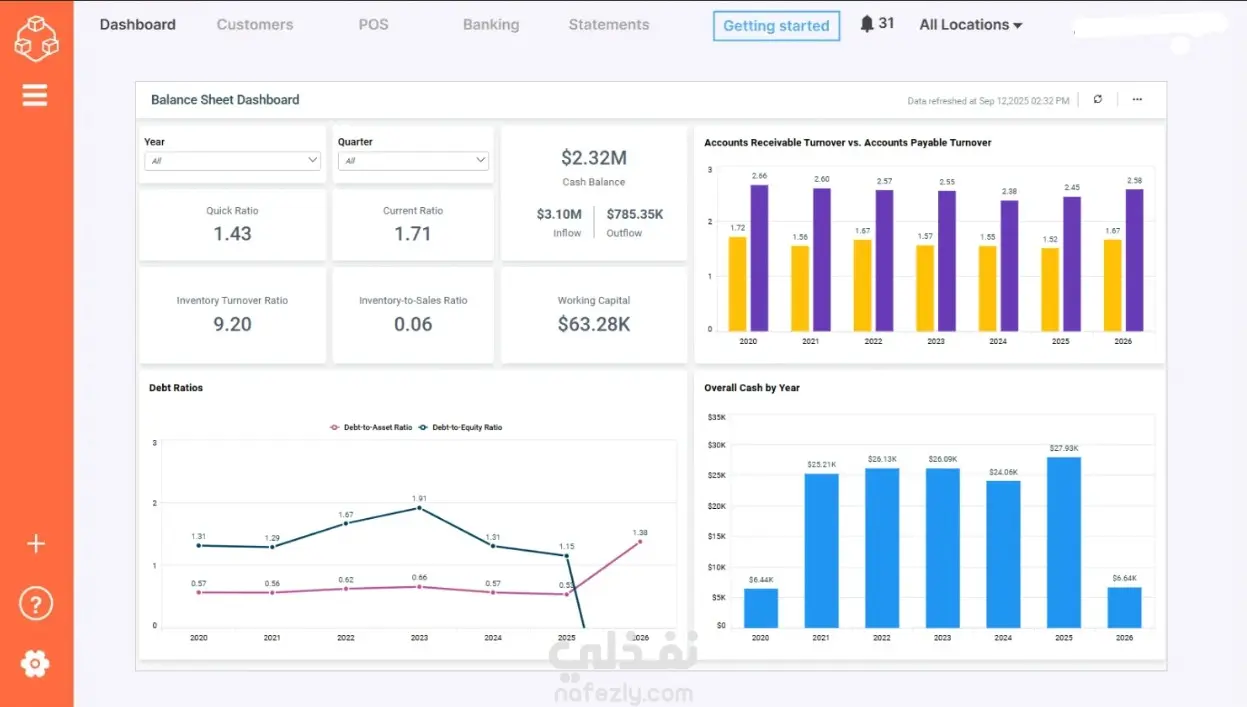Click the Getting started button

[x=776, y=26]
